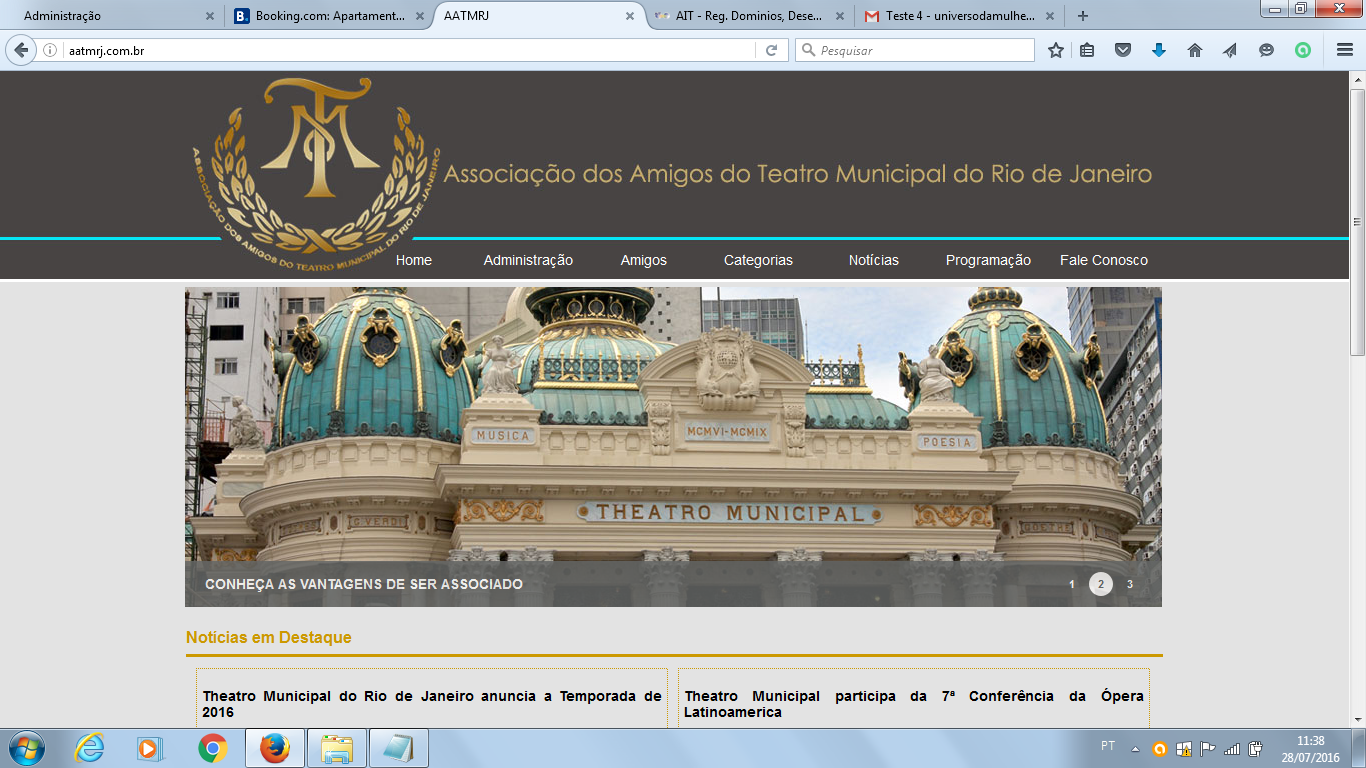
Task: Click the AATMRJ laurel logo
Action: [316, 176]
